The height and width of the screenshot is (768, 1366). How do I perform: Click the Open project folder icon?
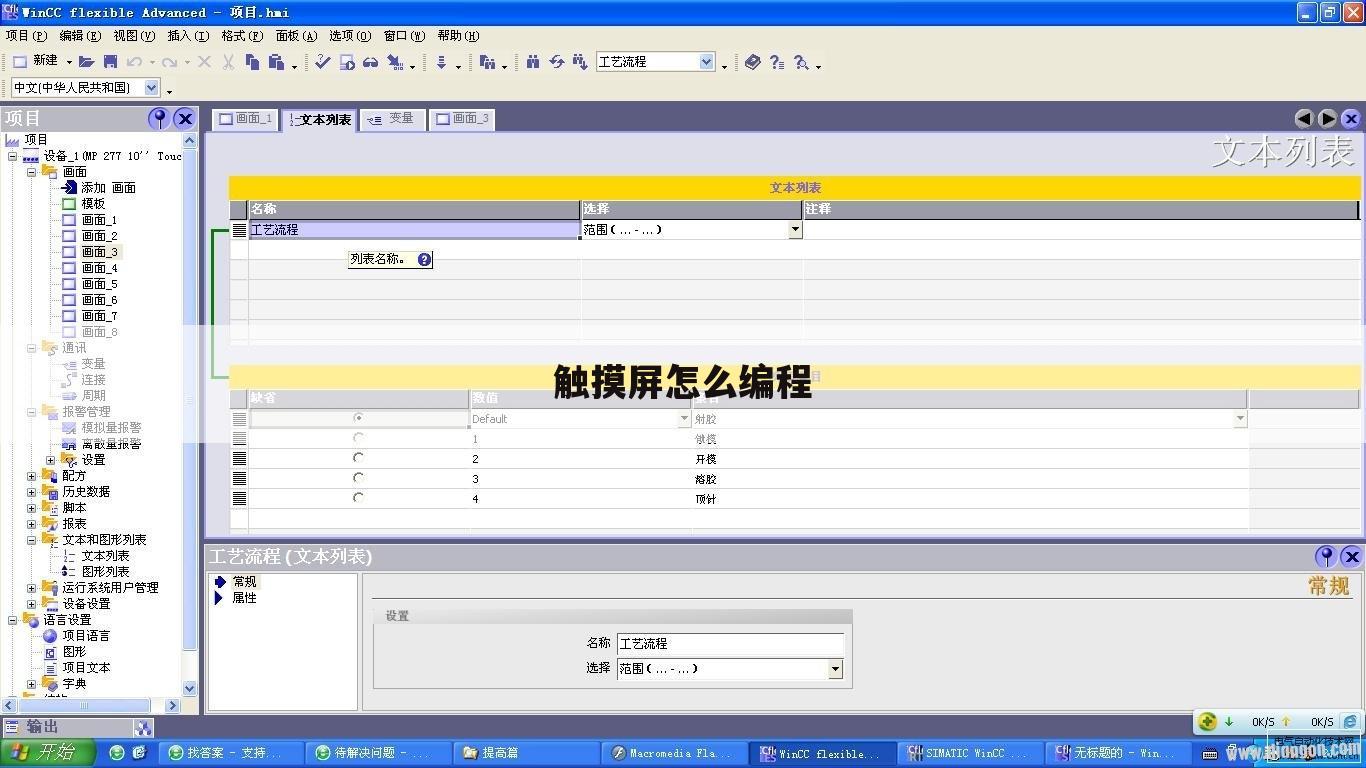87,62
